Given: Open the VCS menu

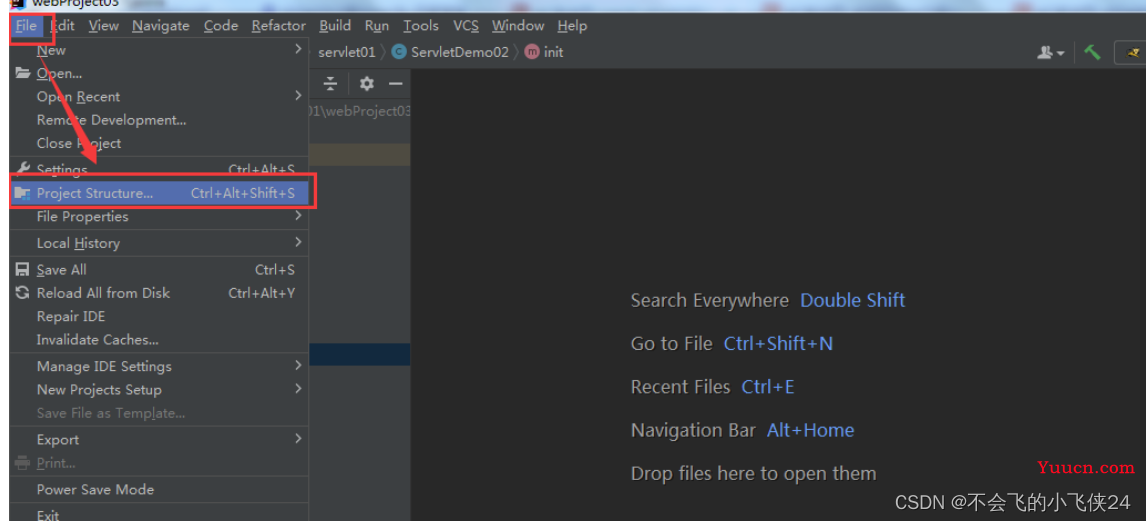Looking at the screenshot, I should [x=466, y=26].
